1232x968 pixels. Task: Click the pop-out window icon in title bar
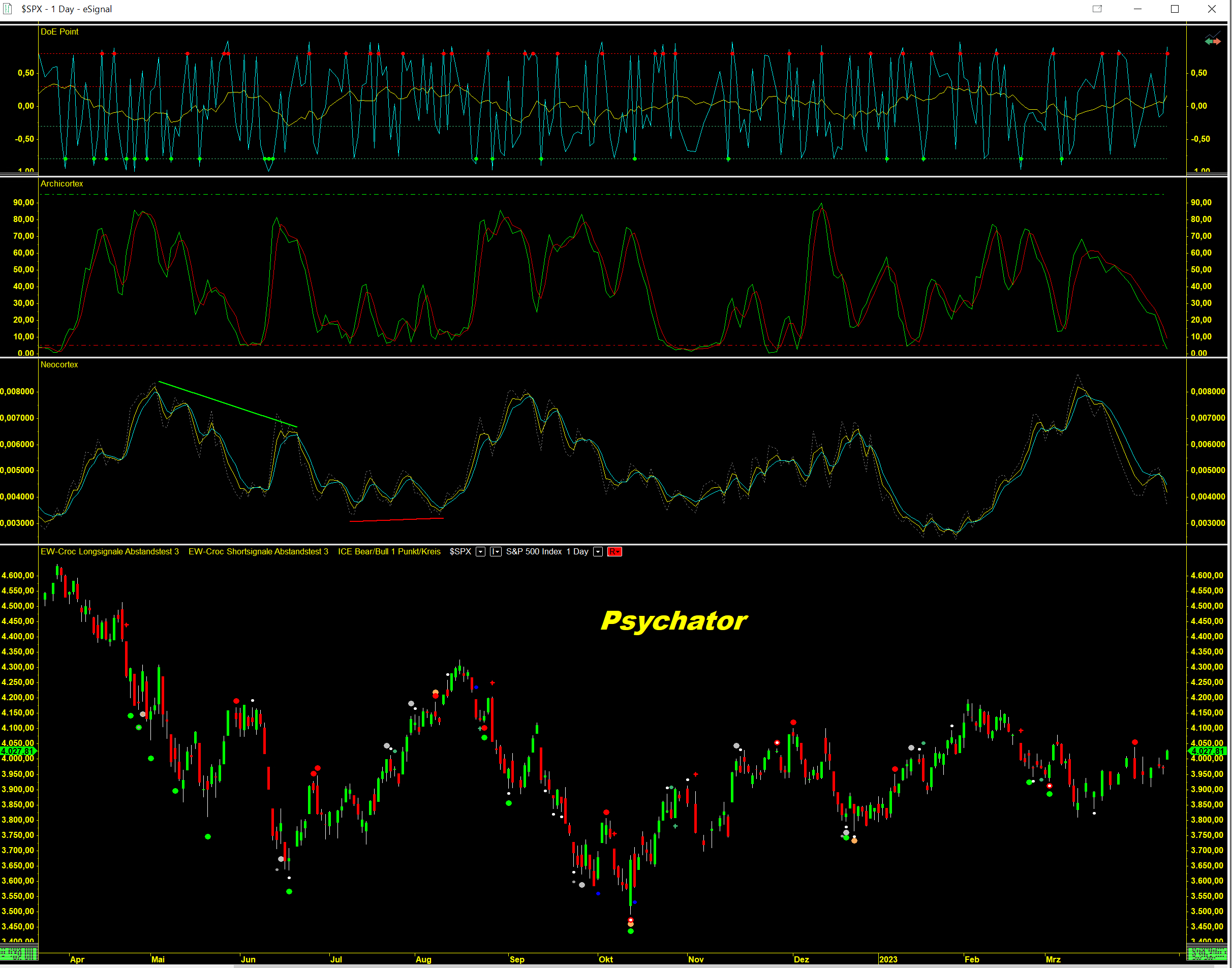pos(1097,9)
